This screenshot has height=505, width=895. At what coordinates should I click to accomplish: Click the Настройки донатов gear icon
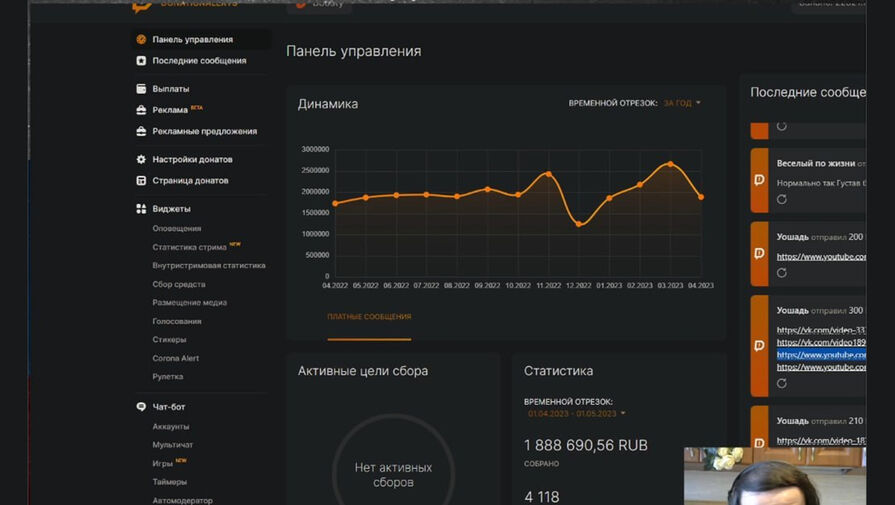pos(141,160)
